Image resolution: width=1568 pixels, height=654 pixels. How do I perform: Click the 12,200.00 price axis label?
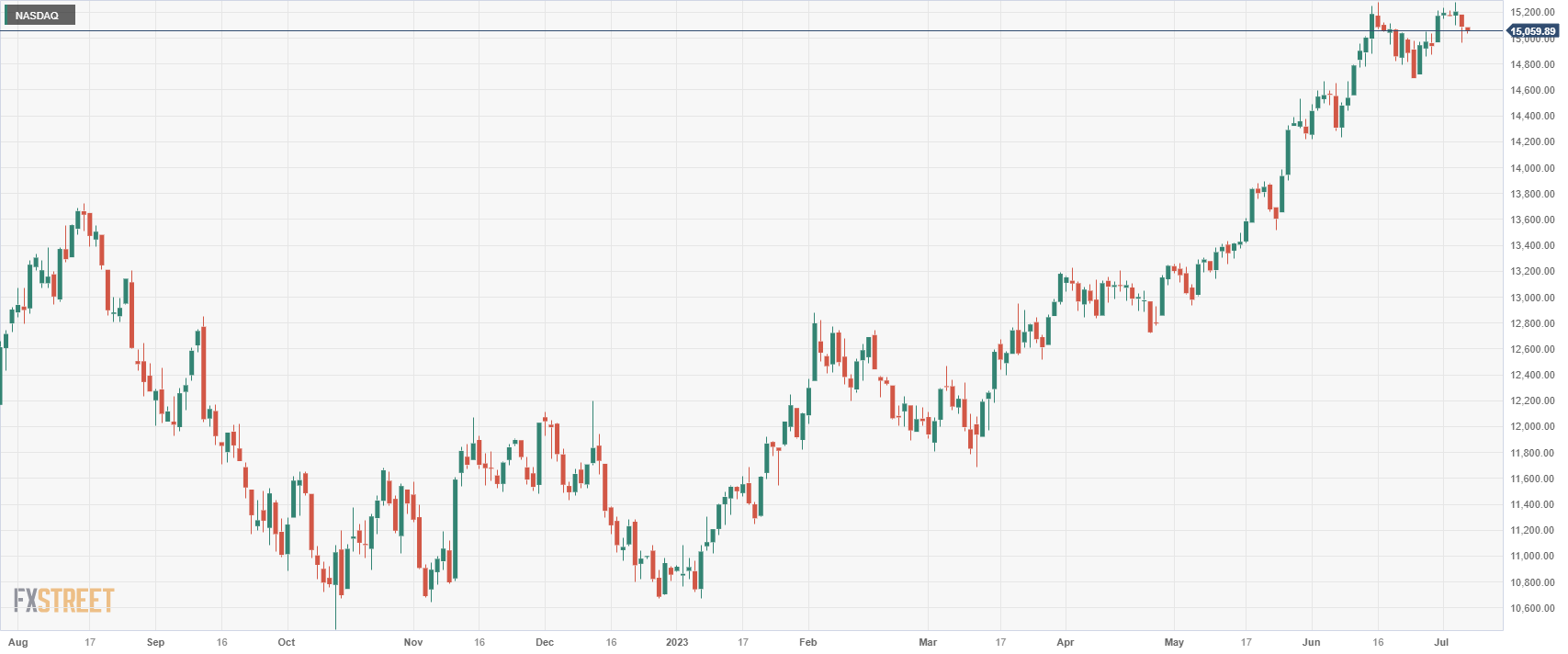(x=1532, y=400)
